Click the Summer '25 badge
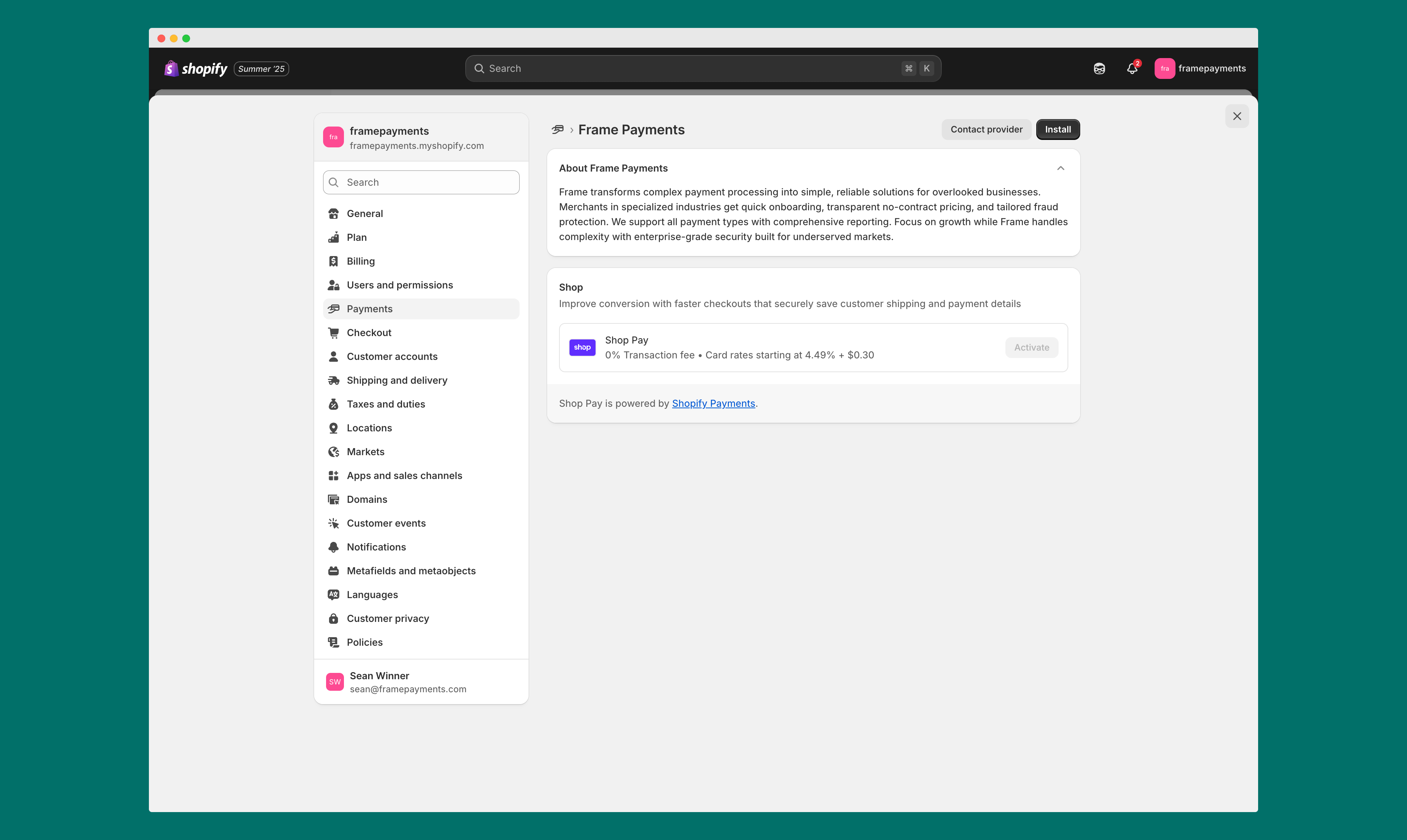1407x840 pixels. pyautogui.click(x=261, y=68)
